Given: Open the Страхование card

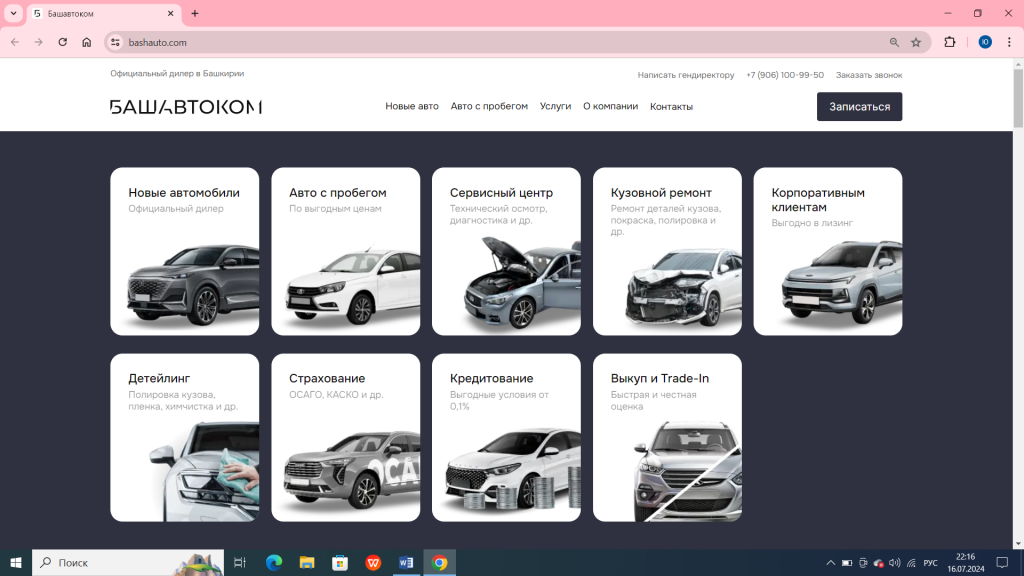Looking at the screenshot, I should click(345, 438).
